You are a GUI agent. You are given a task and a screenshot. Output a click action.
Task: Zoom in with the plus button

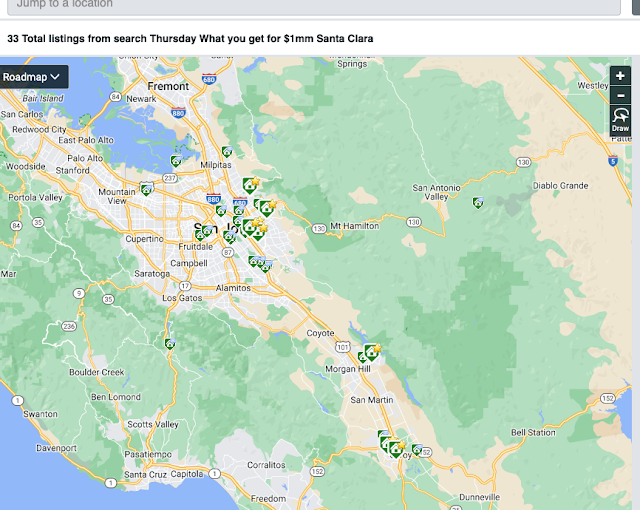[x=620, y=76]
